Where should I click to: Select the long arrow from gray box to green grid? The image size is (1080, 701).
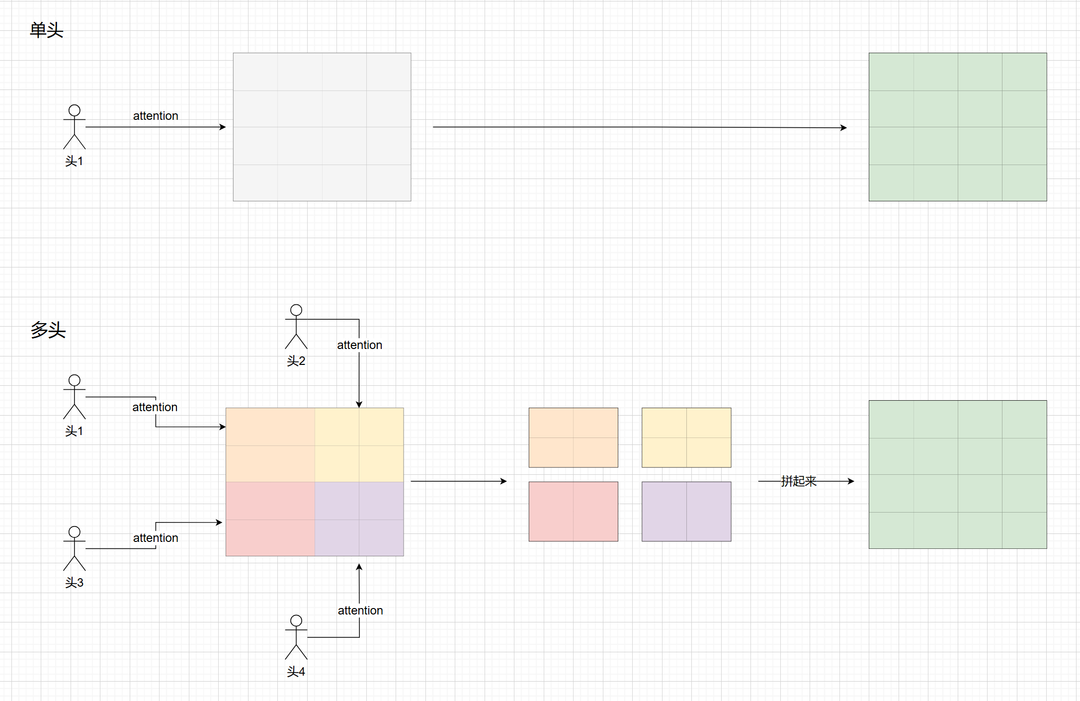click(x=640, y=127)
